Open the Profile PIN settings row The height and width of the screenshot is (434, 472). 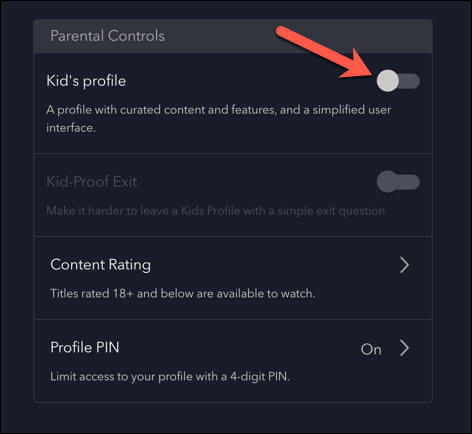pyautogui.click(x=233, y=361)
